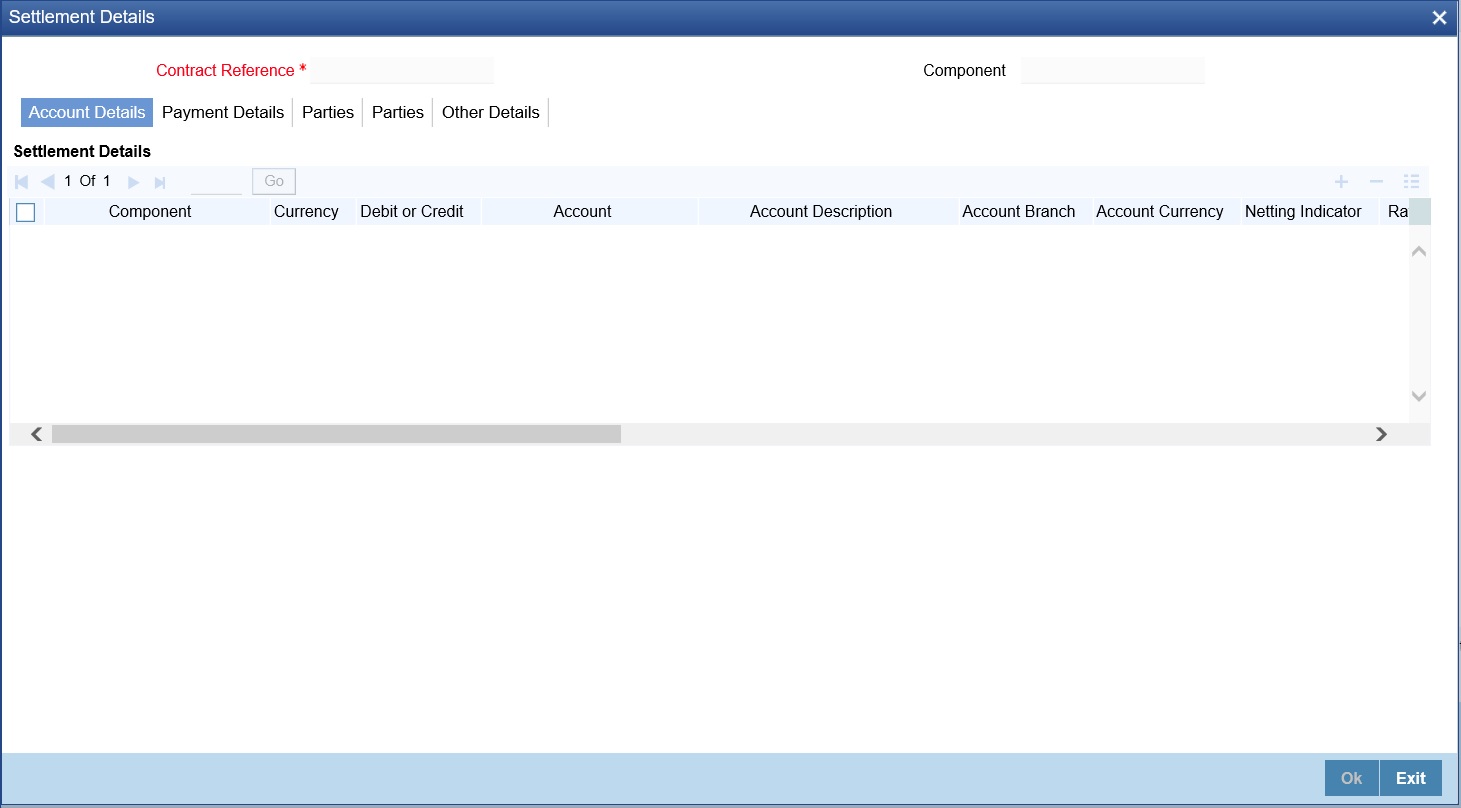Focus the Contract Reference input field

(x=402, y=71)
